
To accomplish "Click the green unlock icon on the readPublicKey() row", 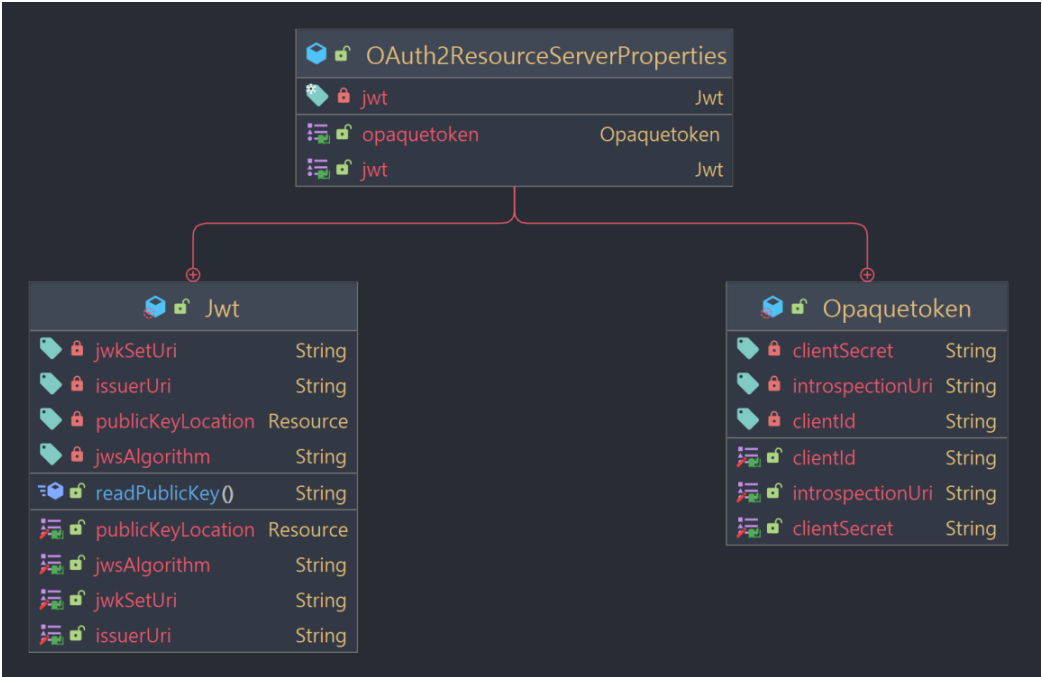I will [77, 492].
